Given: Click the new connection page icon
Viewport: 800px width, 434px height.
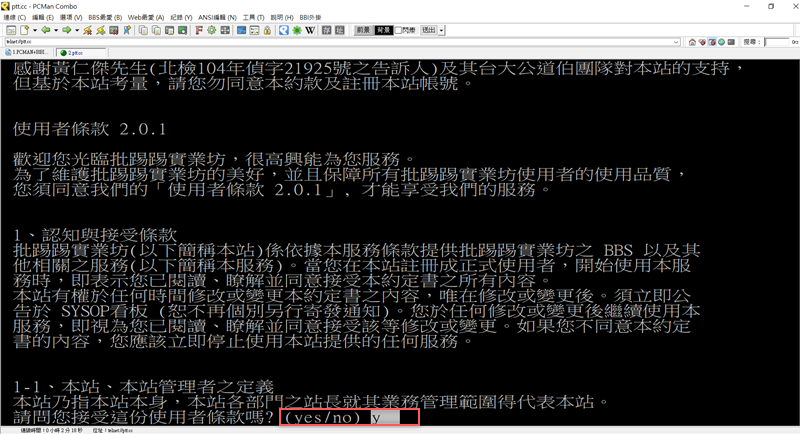Looking at the screenshot, I should point(24,30).
